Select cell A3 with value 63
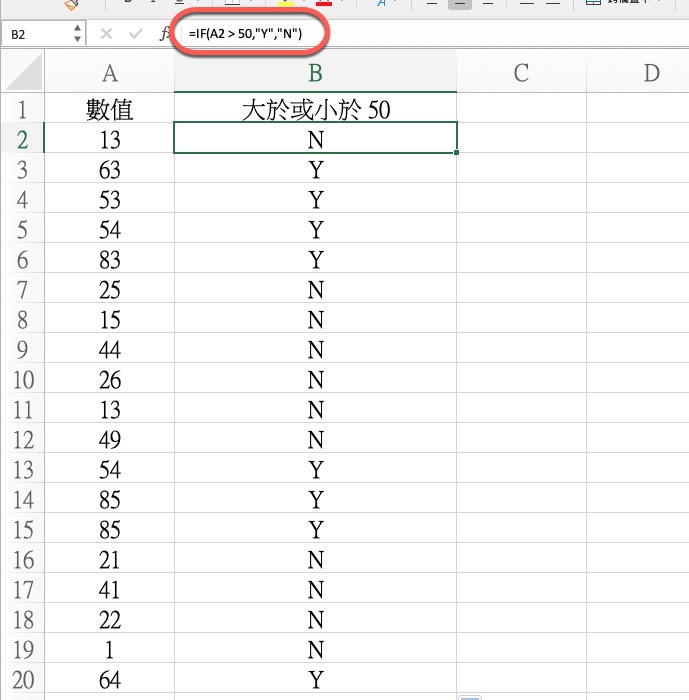Image resolution: width=689 pixels, height=700 pixels. [109, 169]
